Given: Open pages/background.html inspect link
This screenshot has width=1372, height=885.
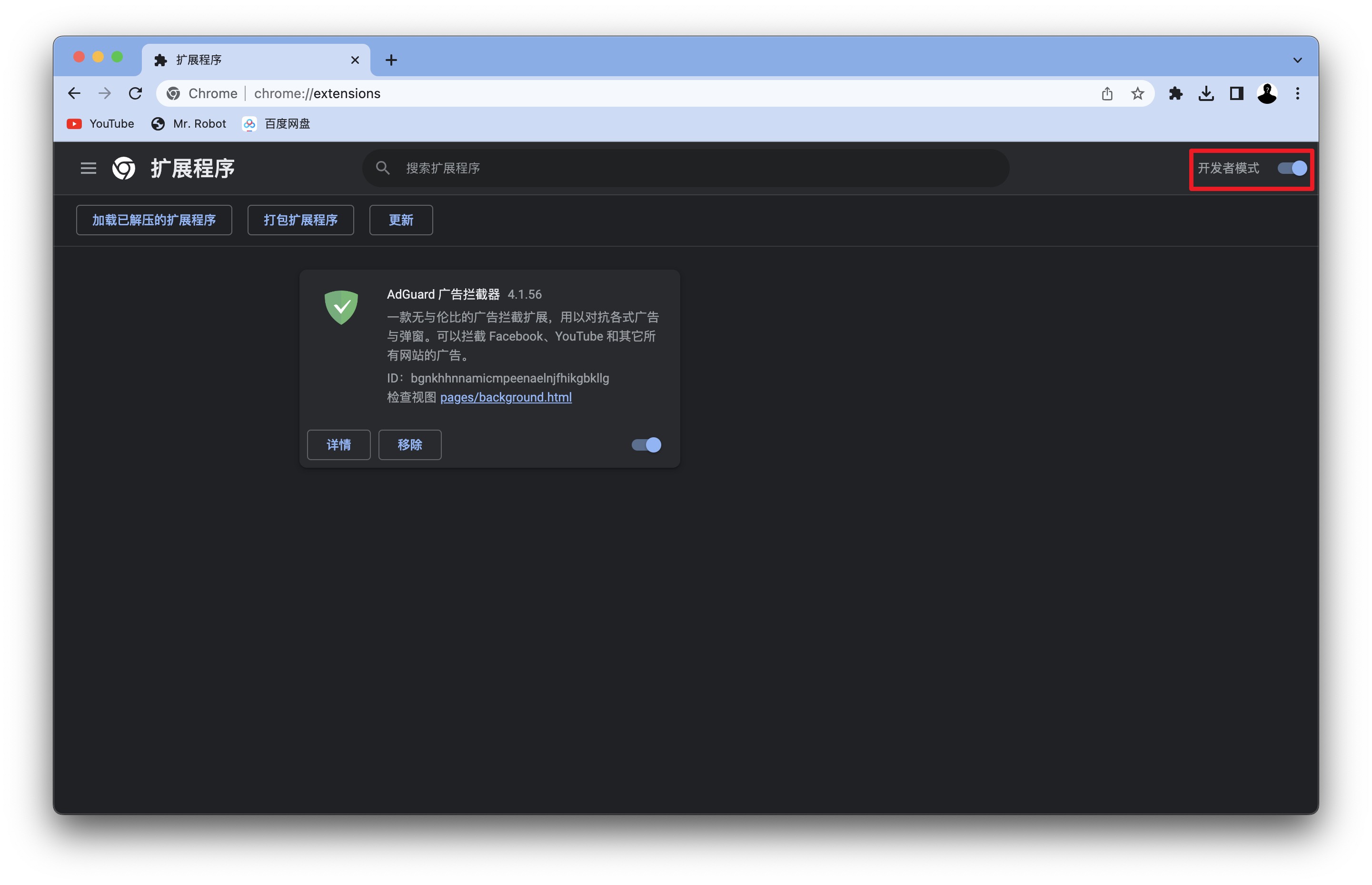Looking at the screenshot, I should tap(506, 397).
